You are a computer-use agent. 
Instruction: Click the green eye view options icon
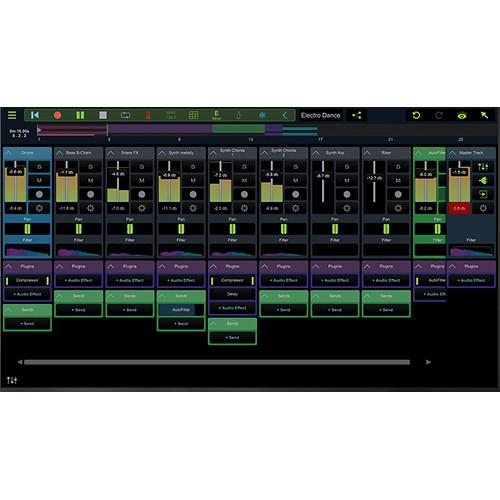click(462, 116)
